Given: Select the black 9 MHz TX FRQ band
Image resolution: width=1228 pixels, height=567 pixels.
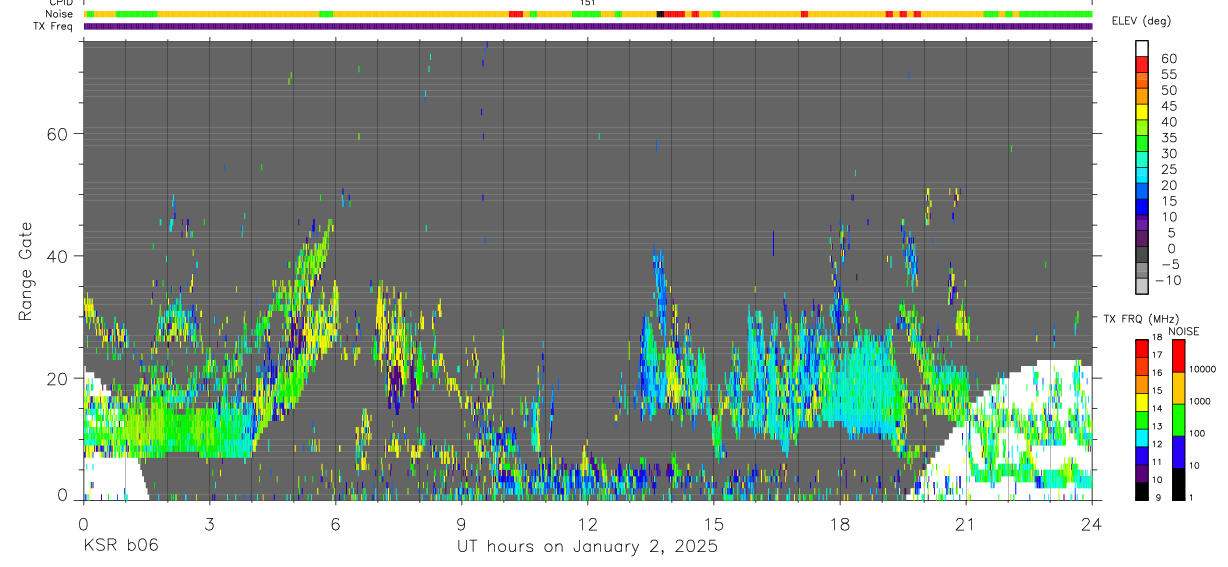Looking at the screenshot, I should [x=1143, y=491].
